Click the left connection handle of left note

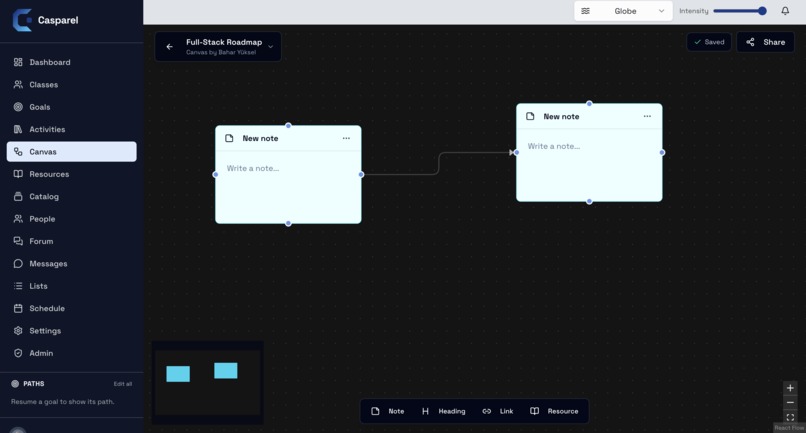(x=215, y=174)
